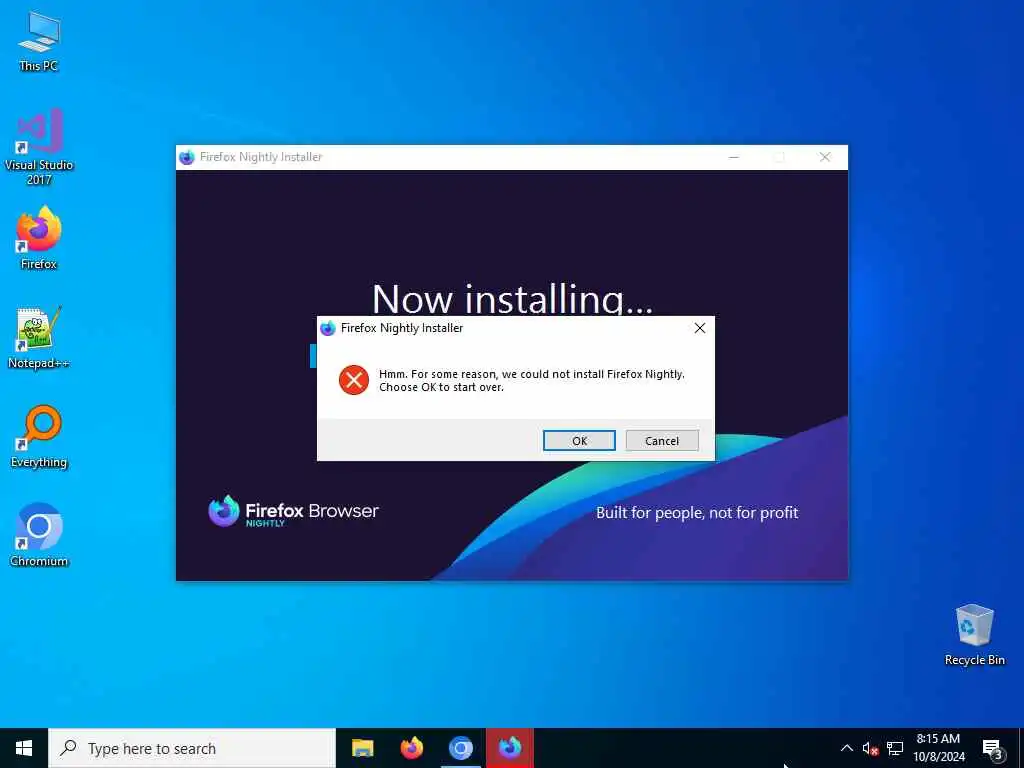Screen dimensions: 1024x768
Task: Open File Explorer from the taskbar
Action: 362,748
